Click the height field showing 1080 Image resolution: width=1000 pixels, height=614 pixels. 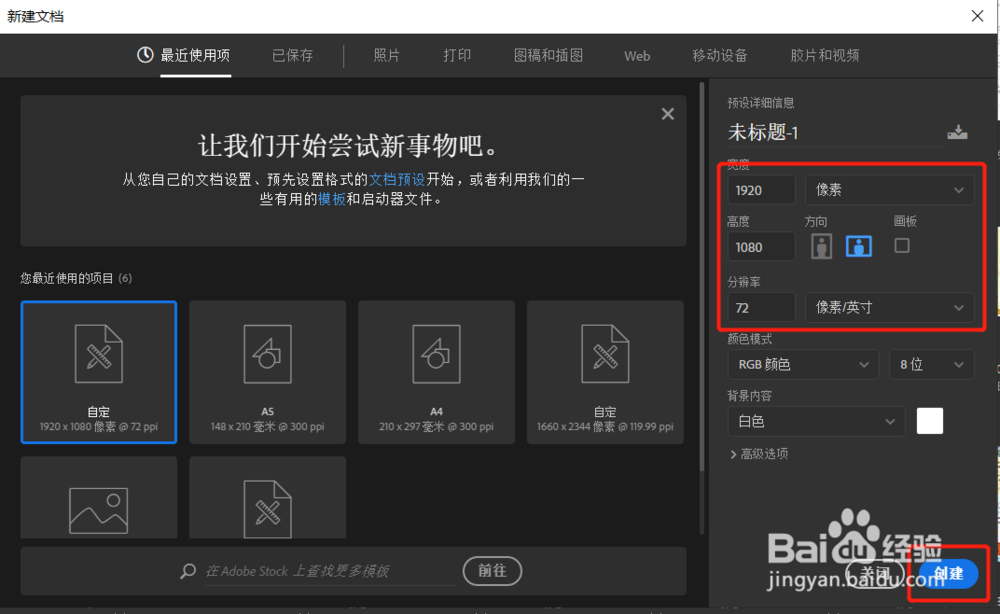pos(761,247)
